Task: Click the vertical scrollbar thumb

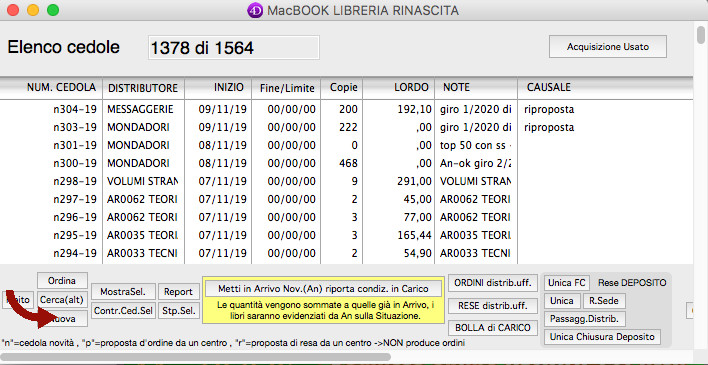Action: (x=701, y=35)
